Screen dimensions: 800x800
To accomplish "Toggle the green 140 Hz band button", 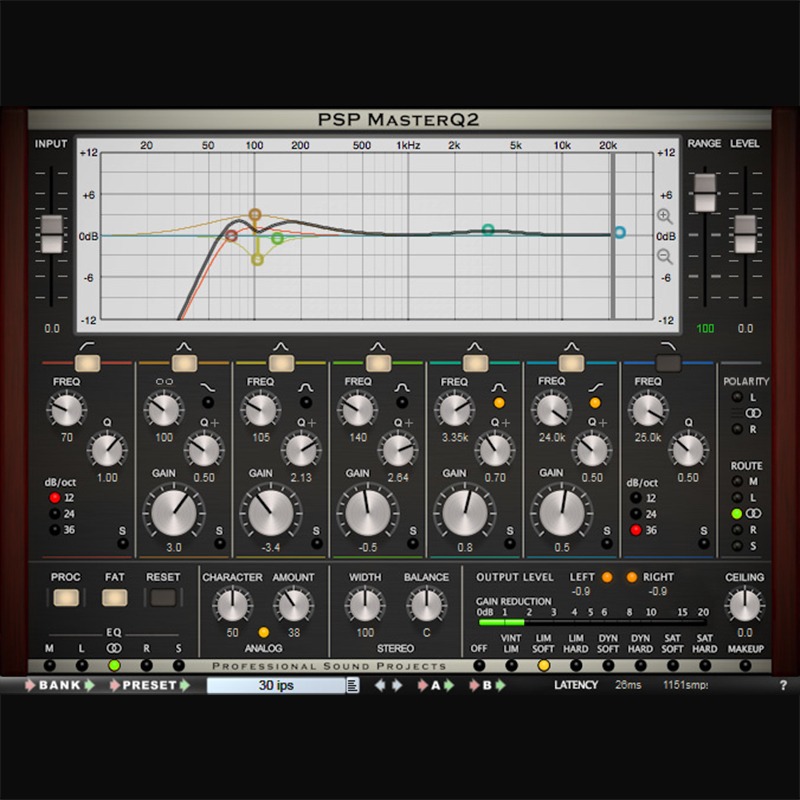I will point(378,363).
